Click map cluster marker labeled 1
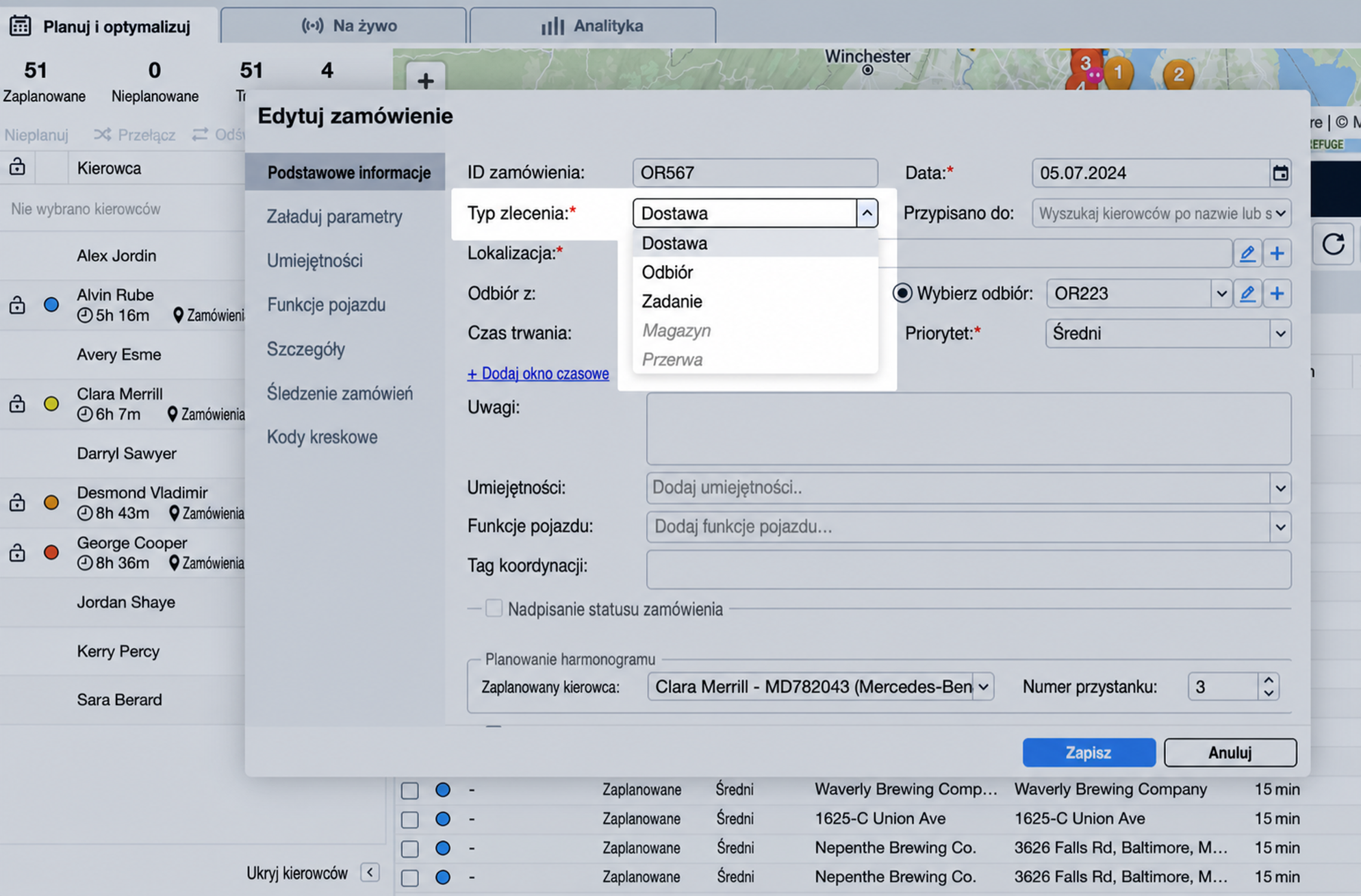 [x=1118, y=72]
